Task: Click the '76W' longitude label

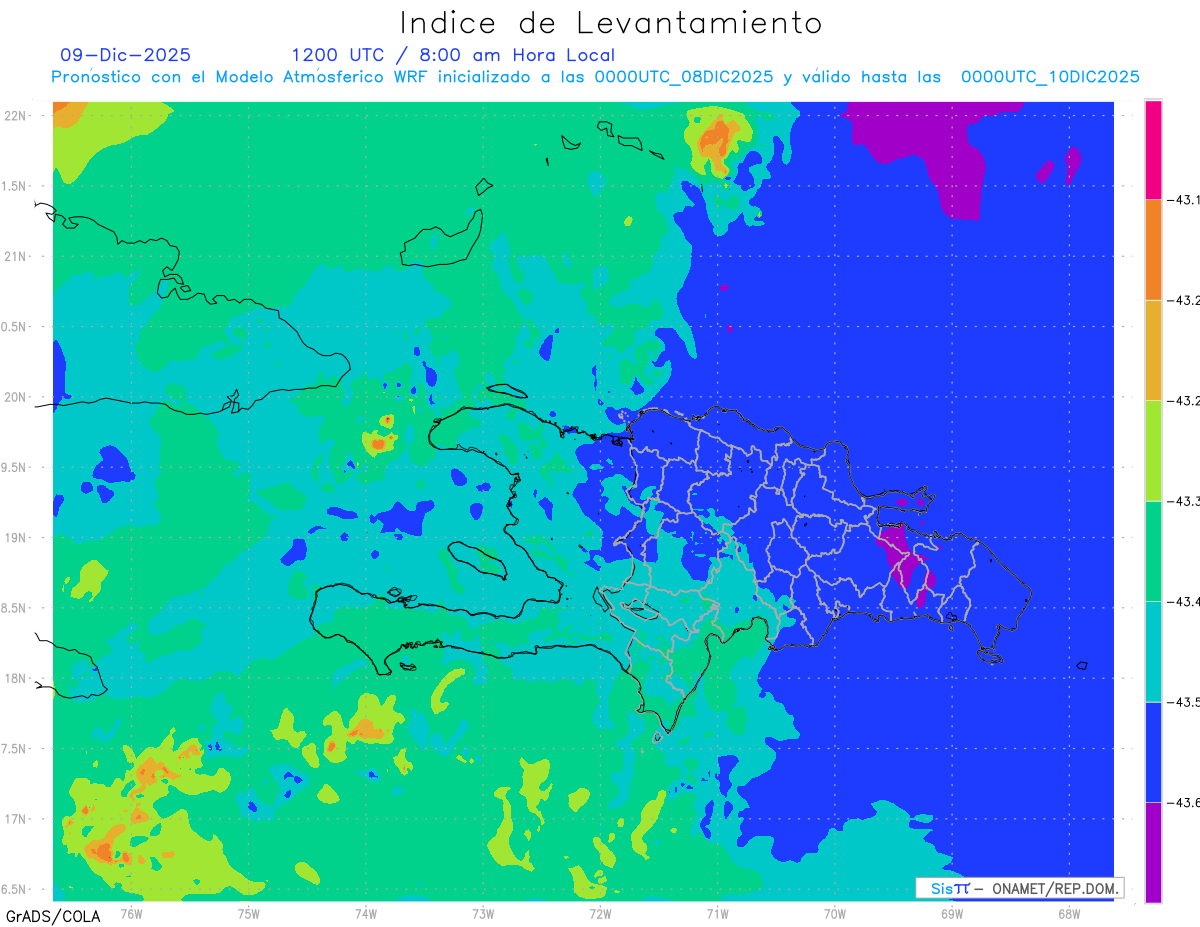Action: 131,913
